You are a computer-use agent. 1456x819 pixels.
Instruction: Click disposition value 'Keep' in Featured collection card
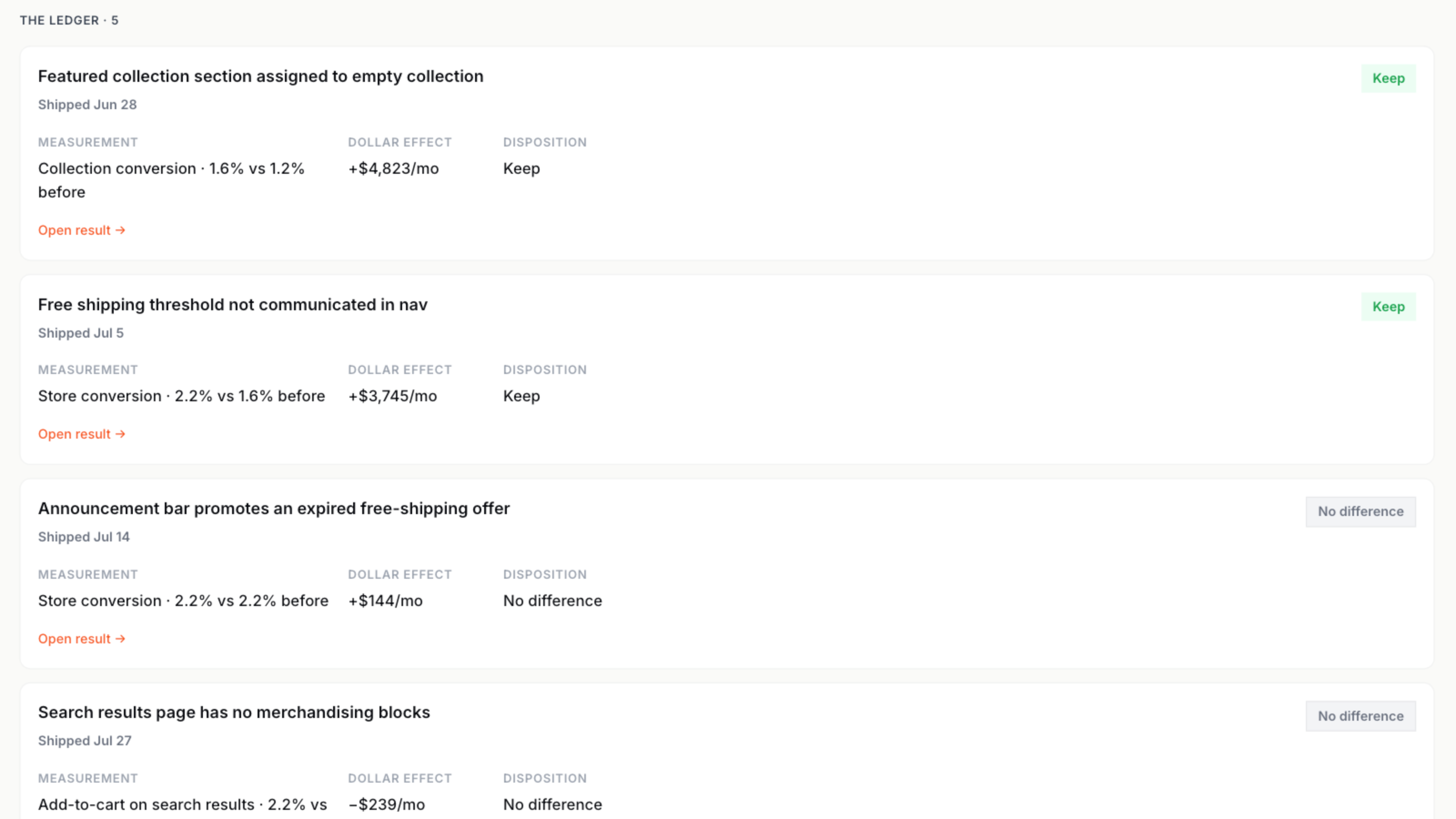pyautogui.click(x=521, y=168)
